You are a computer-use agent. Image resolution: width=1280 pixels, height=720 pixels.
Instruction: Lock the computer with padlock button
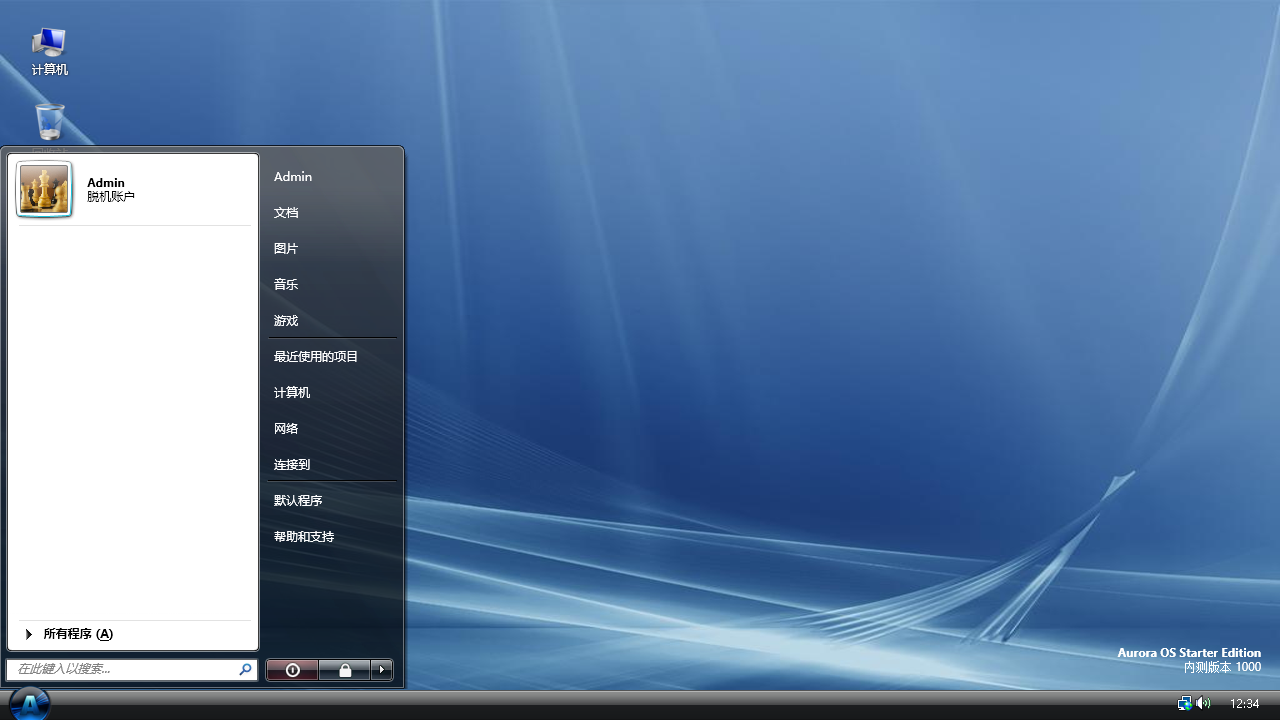click(x=345, y=670)
